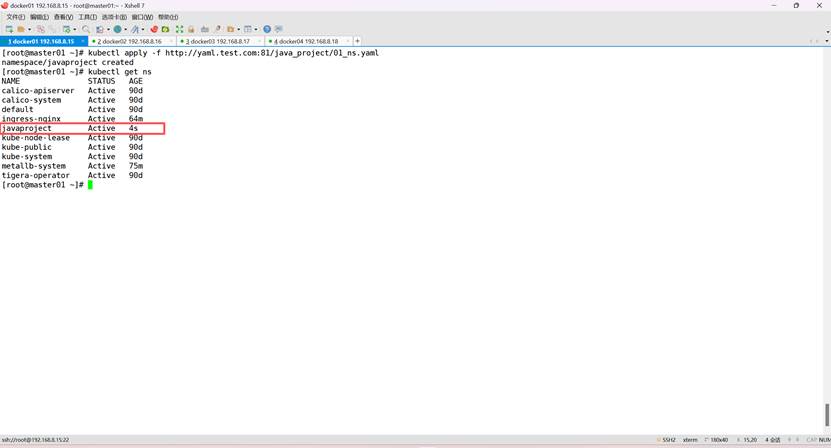Click the NUM indicator in status bar
This screenshot has width=831, height=448.
pos(825,440)
